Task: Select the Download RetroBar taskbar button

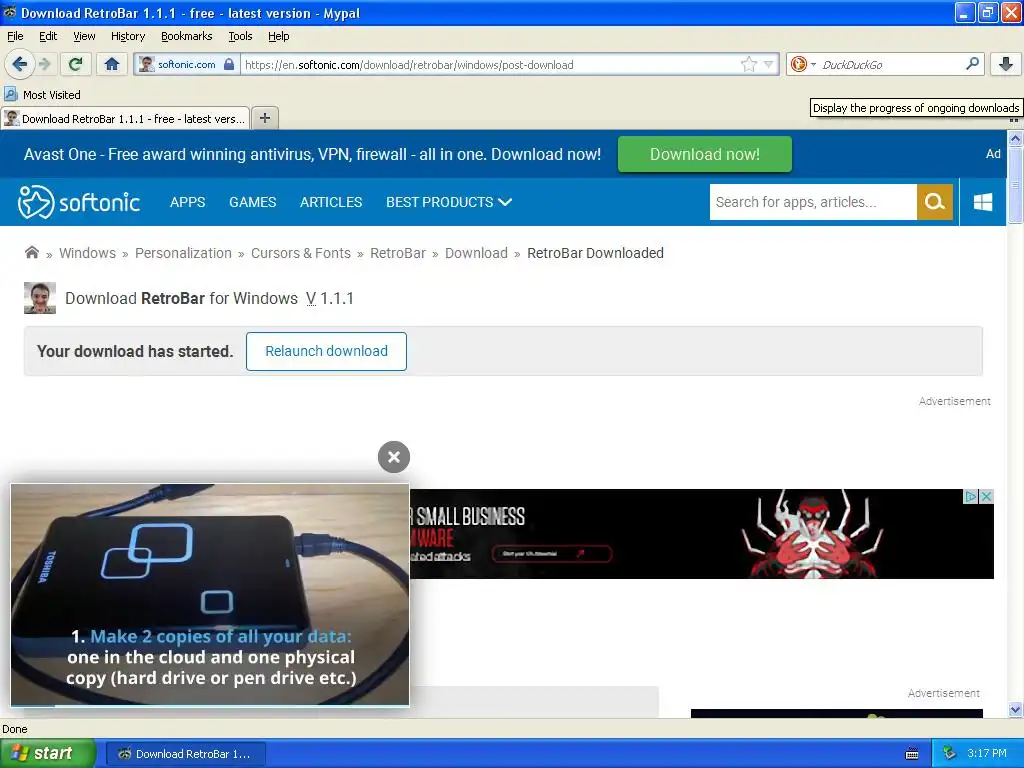Action: tap(185, 754)
